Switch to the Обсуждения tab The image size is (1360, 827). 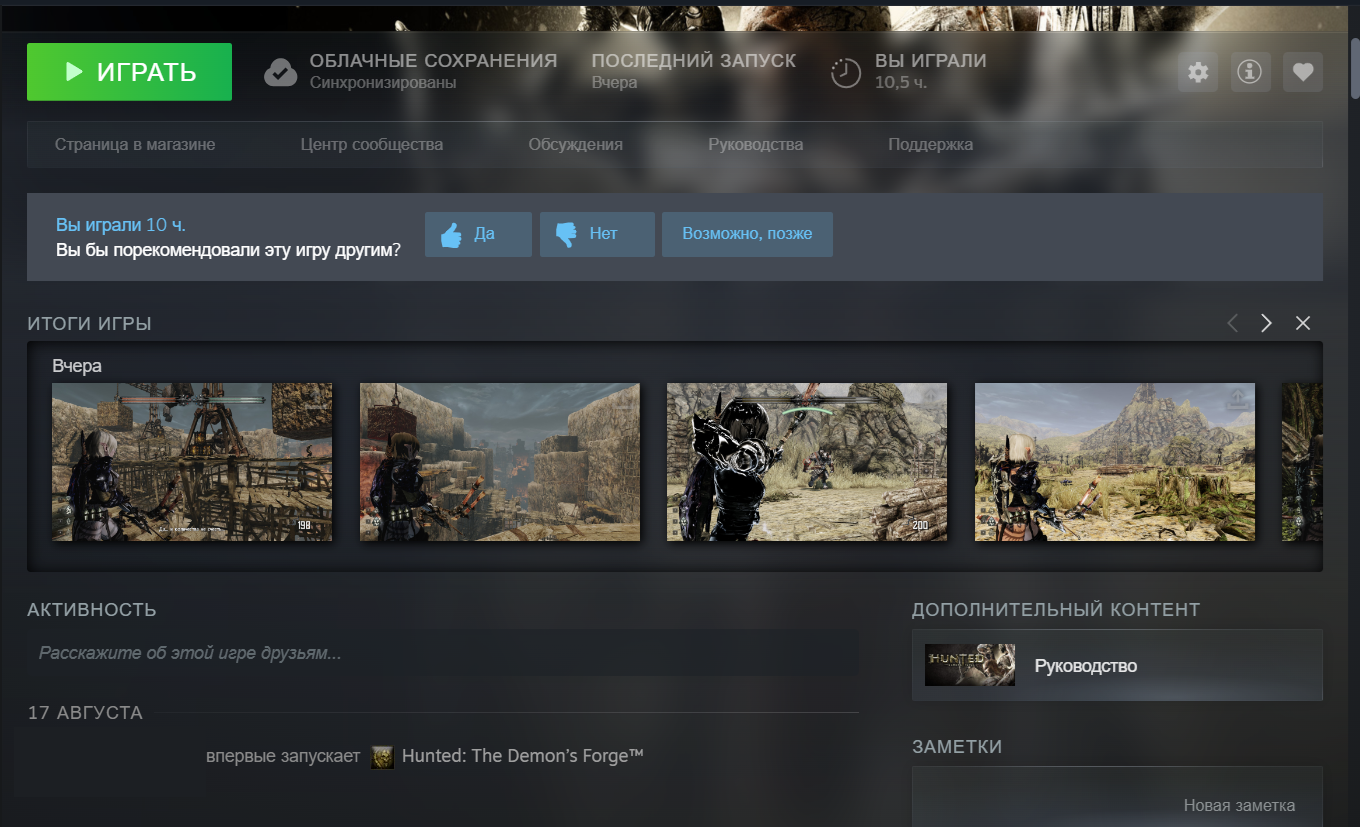(x=576, y=145)
